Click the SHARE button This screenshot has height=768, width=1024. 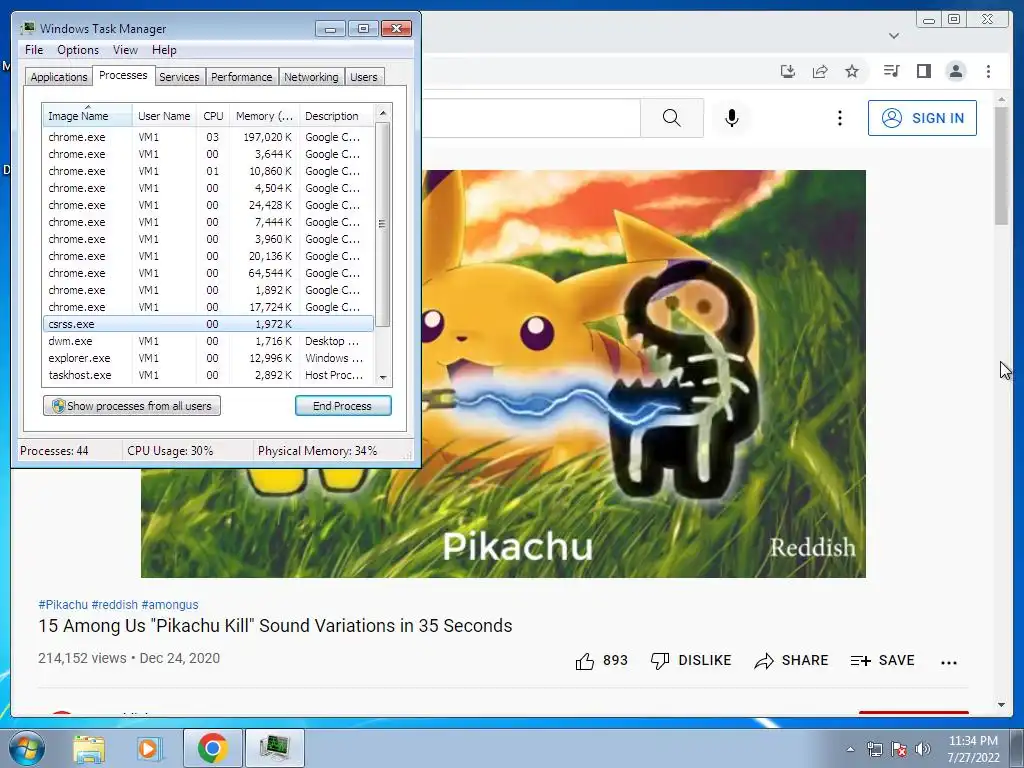(x=791, y=661)
